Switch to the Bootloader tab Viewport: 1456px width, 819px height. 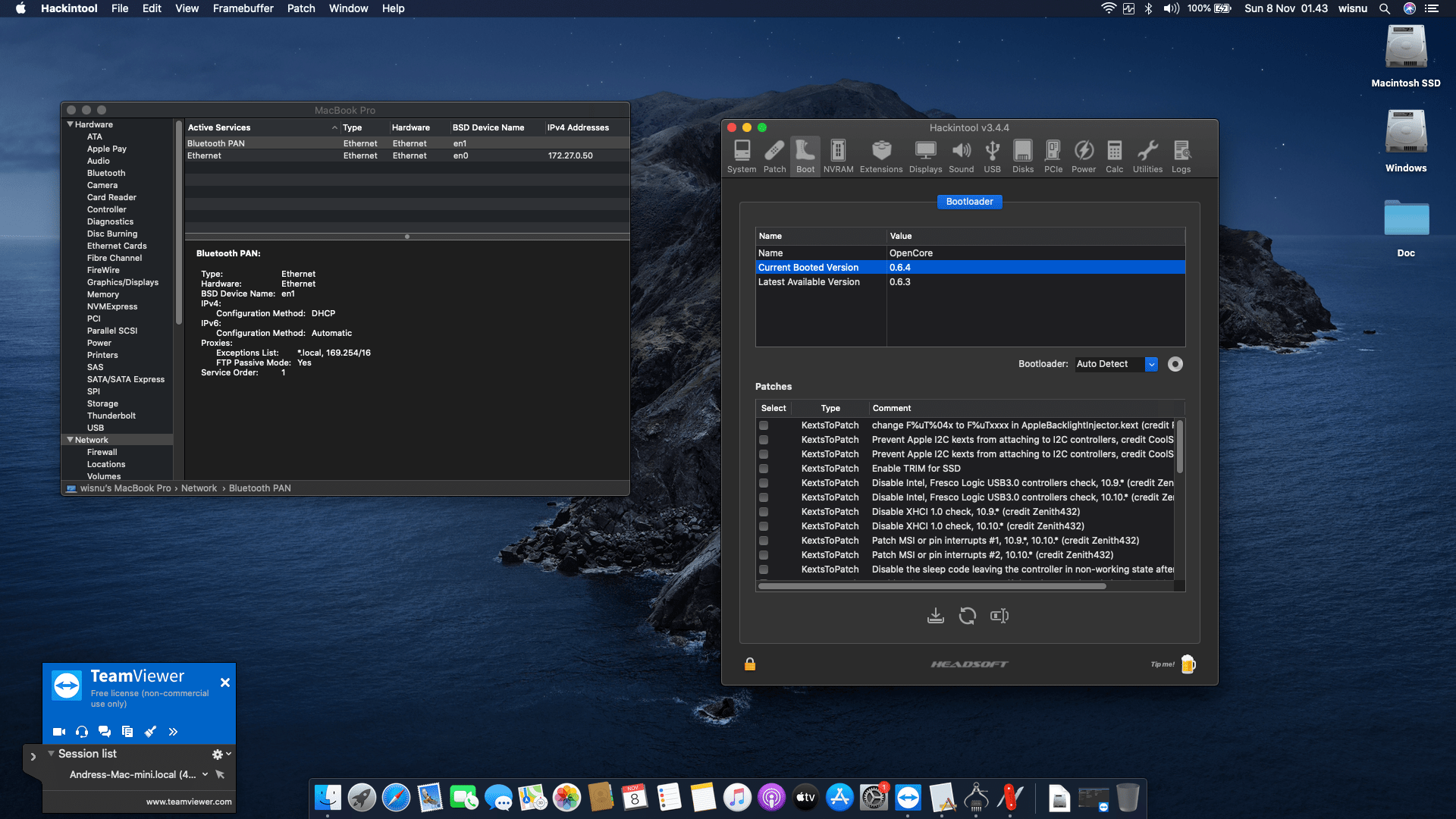click(969, 201)
